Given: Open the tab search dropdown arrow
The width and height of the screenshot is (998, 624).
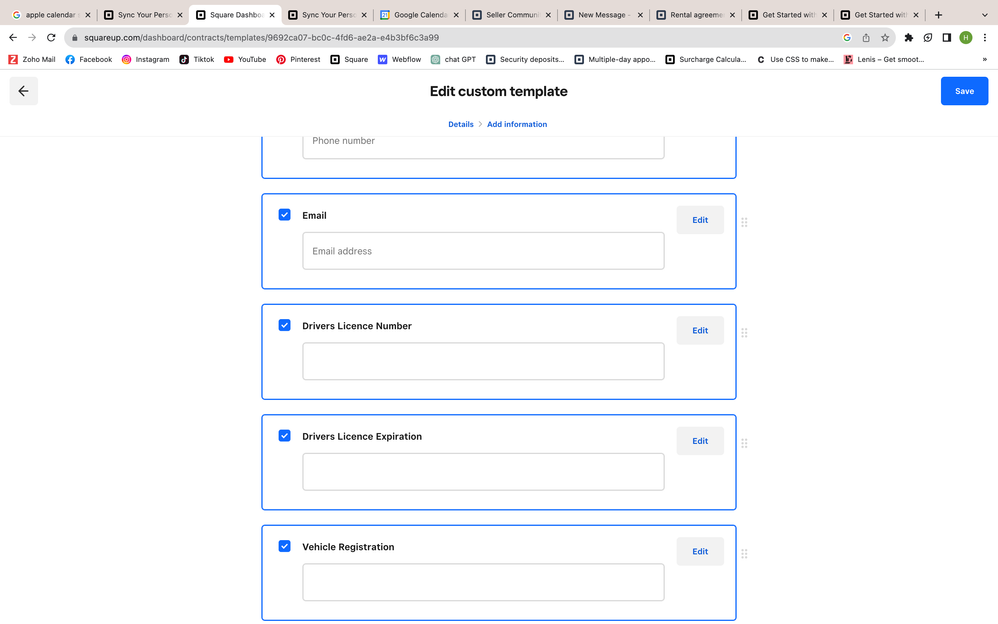Looking at the screenshot, I should pos(984,15).
